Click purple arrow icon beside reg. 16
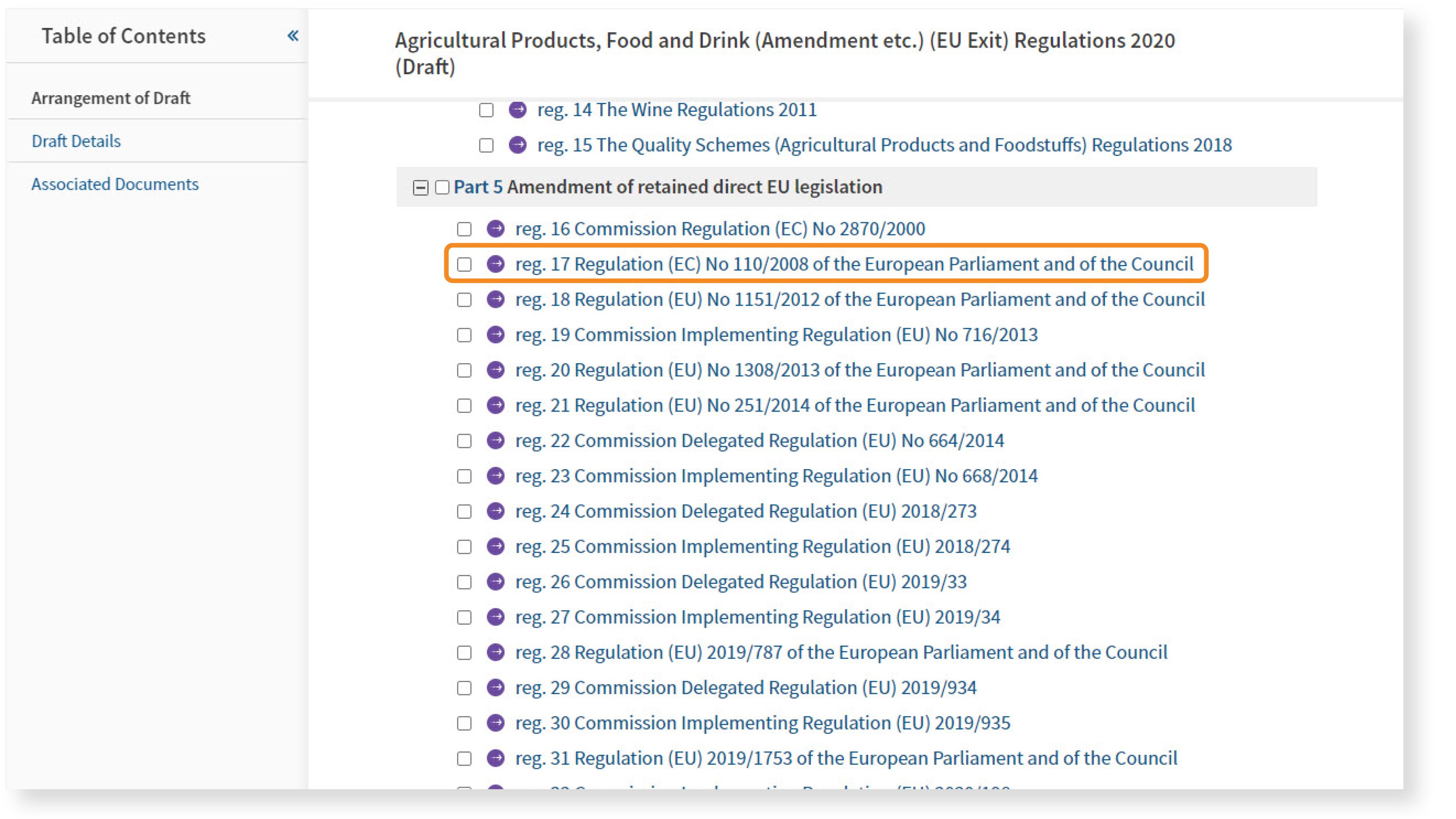This screenshot has width=1456, height=819. [496, 229]
